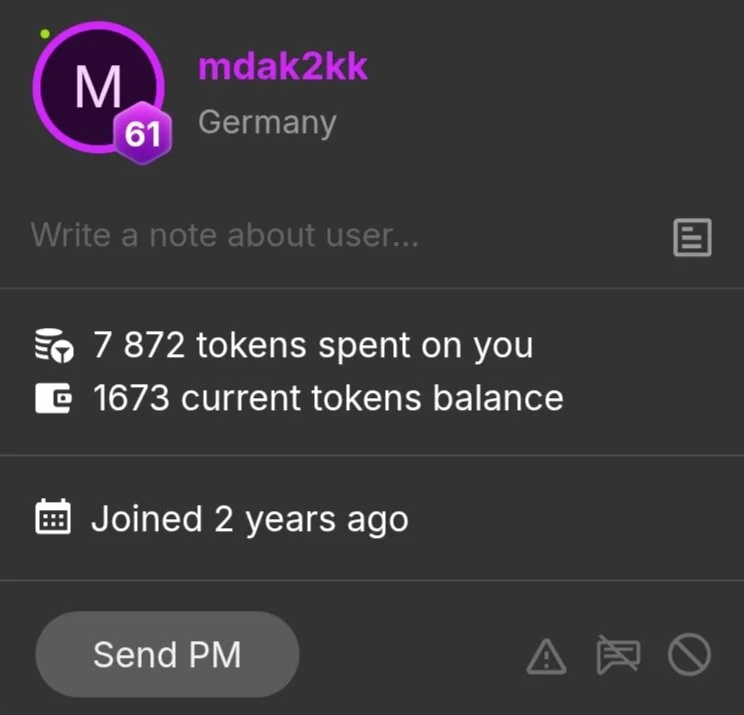Open the mdak2kk username link
Image resolution: width=744 pixels, height=715 pixels.
pyautogui.click(x=283, y=67)
